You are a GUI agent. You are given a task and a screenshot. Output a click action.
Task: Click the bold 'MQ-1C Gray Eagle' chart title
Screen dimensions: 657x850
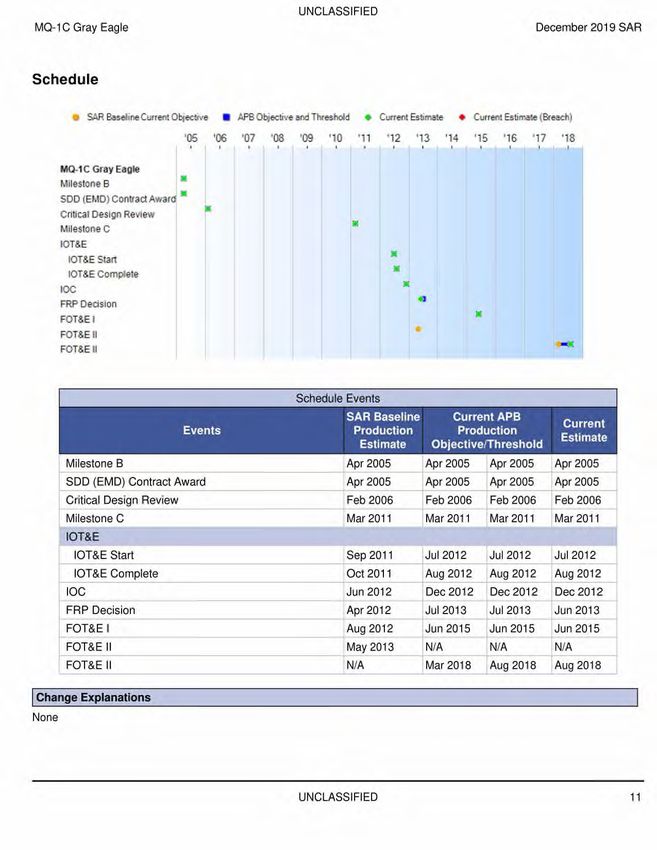coord(100,169)
